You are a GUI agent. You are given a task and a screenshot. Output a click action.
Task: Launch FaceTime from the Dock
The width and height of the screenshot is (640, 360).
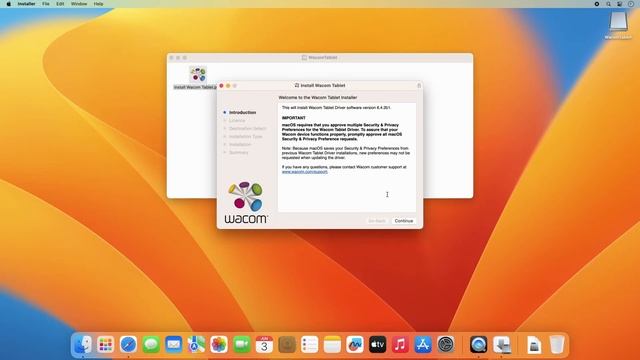click(242, 345)
